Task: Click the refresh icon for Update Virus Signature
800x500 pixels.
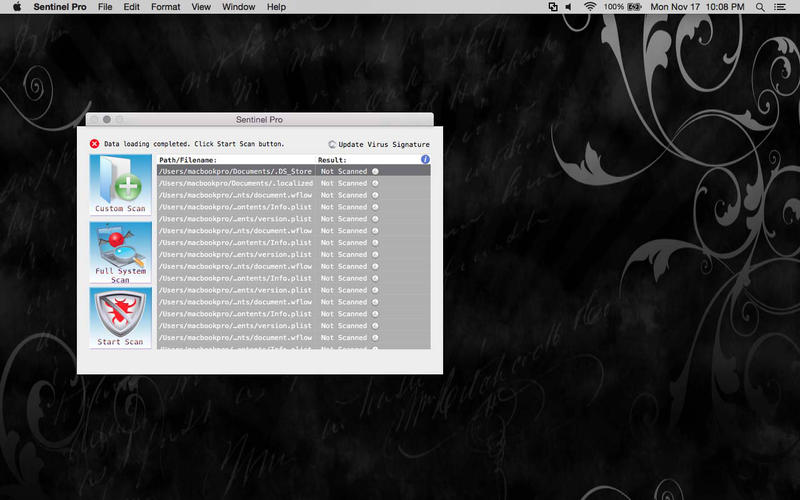Action: 332,144
